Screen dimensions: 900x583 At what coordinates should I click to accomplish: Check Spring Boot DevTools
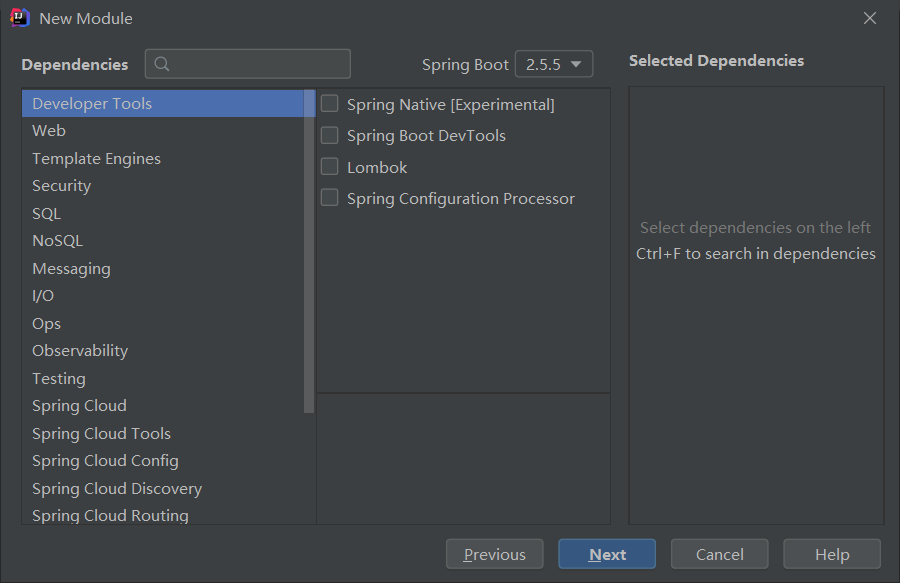(329, 135)
